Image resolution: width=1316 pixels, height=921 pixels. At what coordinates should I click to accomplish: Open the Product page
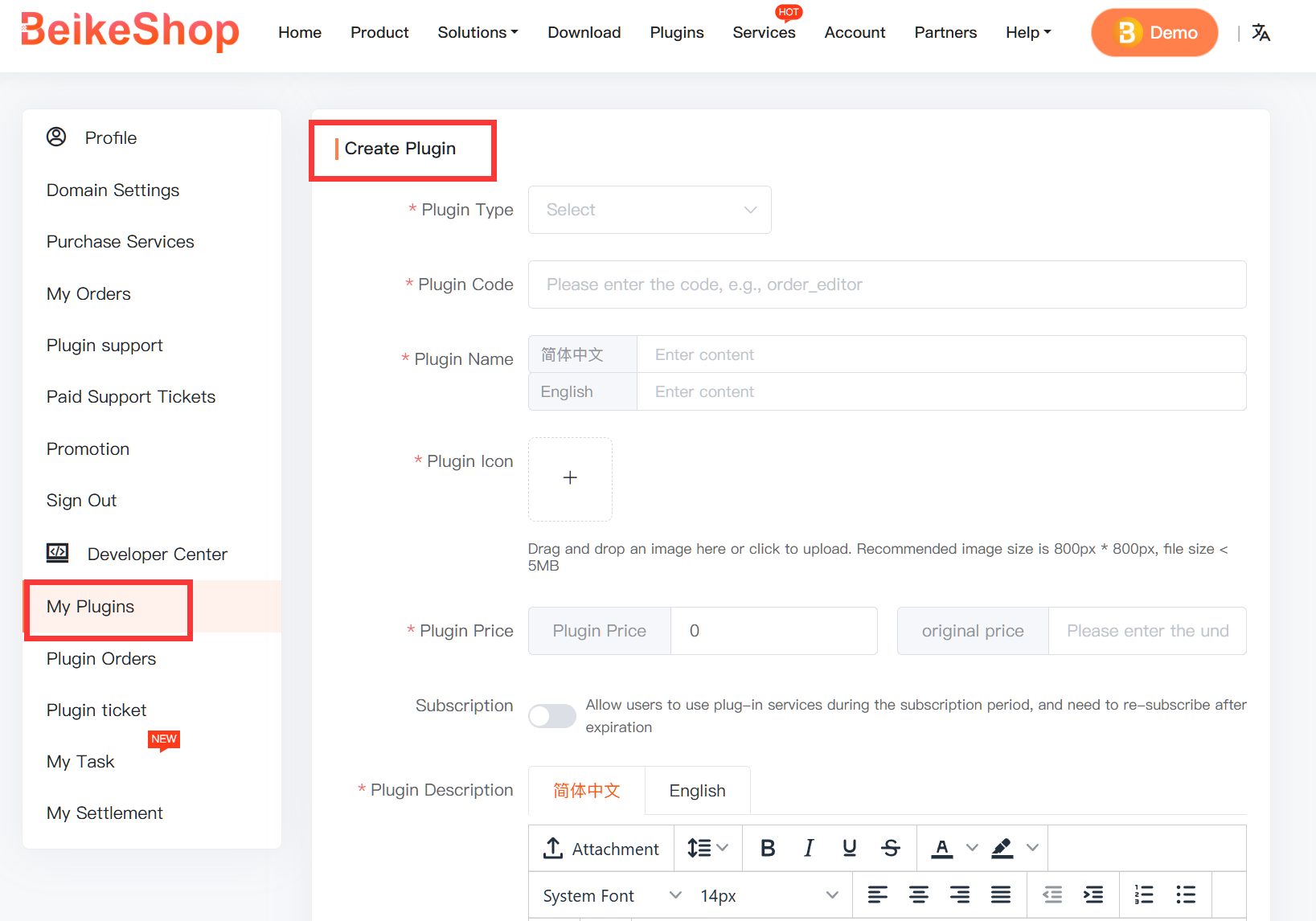click(x=379, y=32)
